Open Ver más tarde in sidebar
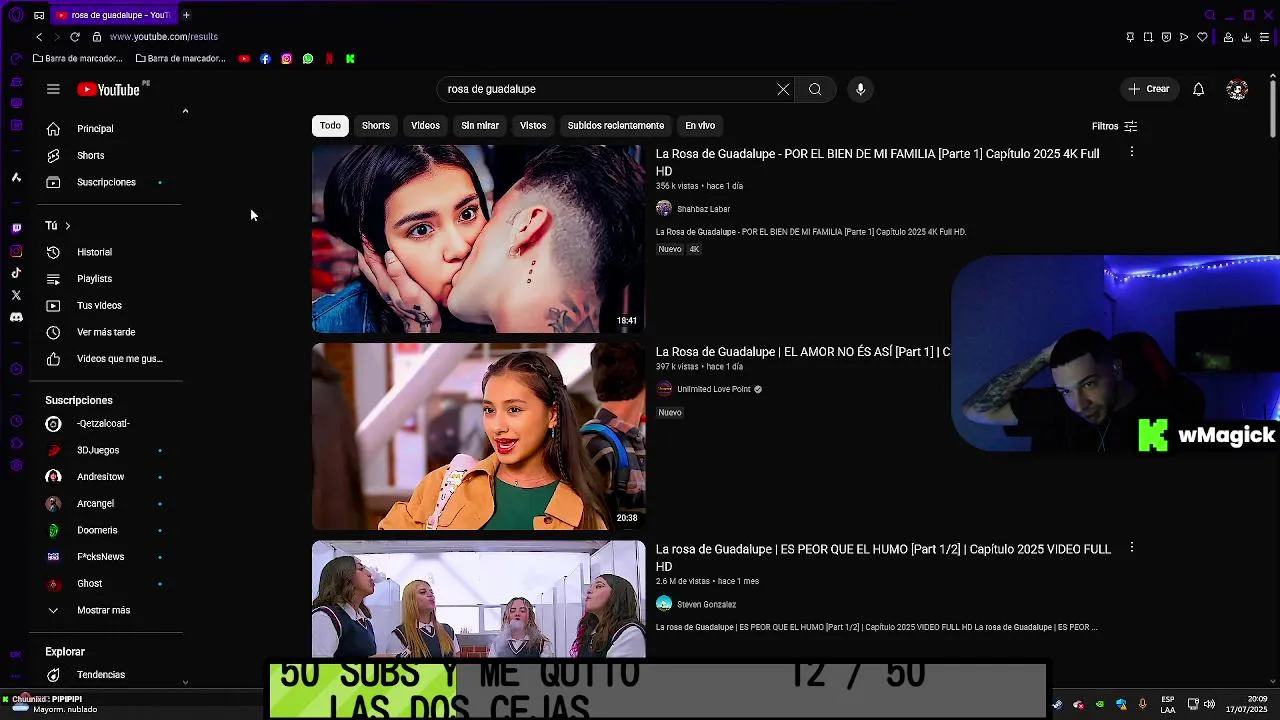Screen dimensions: 1280x720 click(x=104, y=332)
